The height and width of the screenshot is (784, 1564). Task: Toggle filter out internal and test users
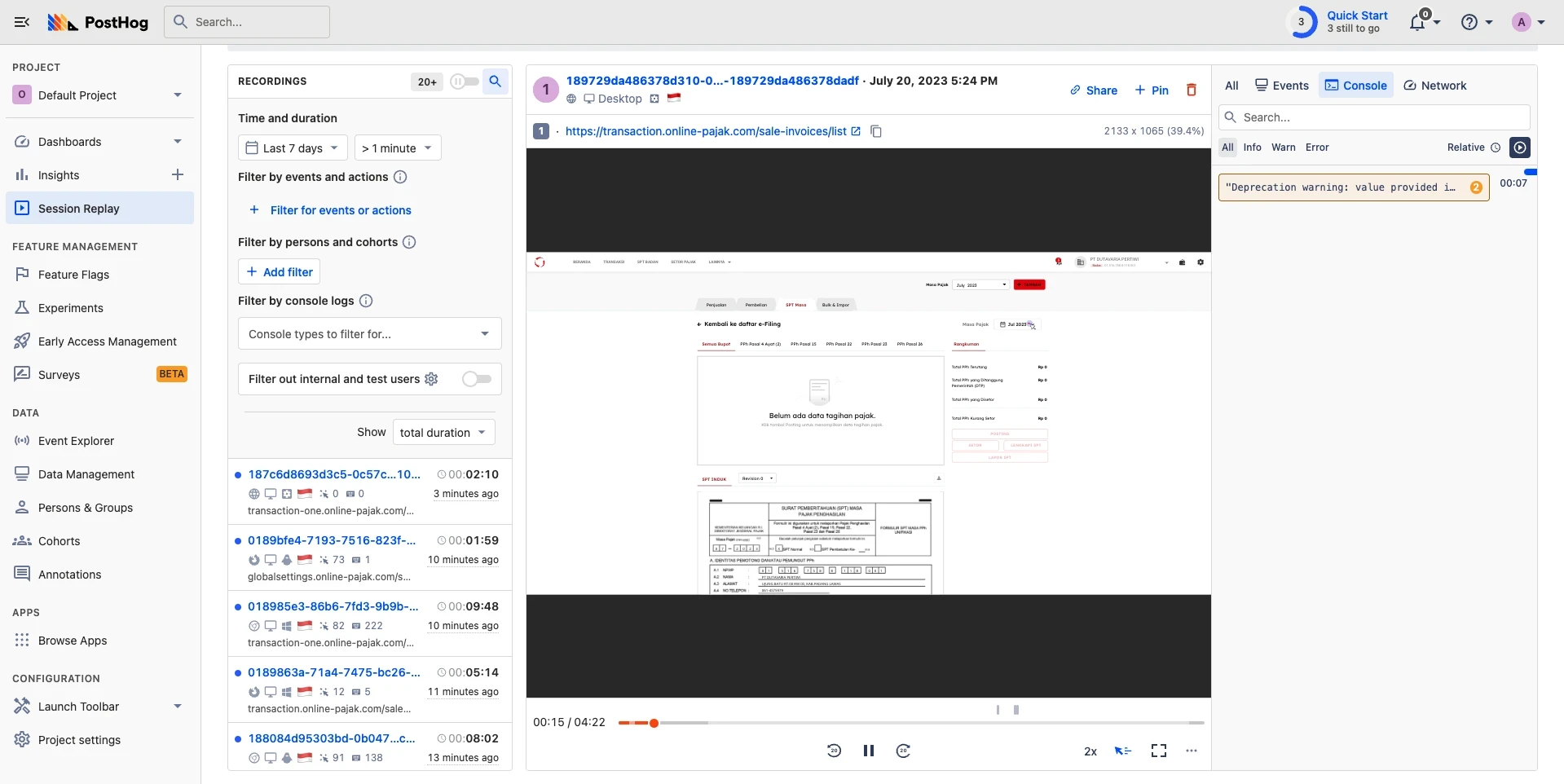477,379
